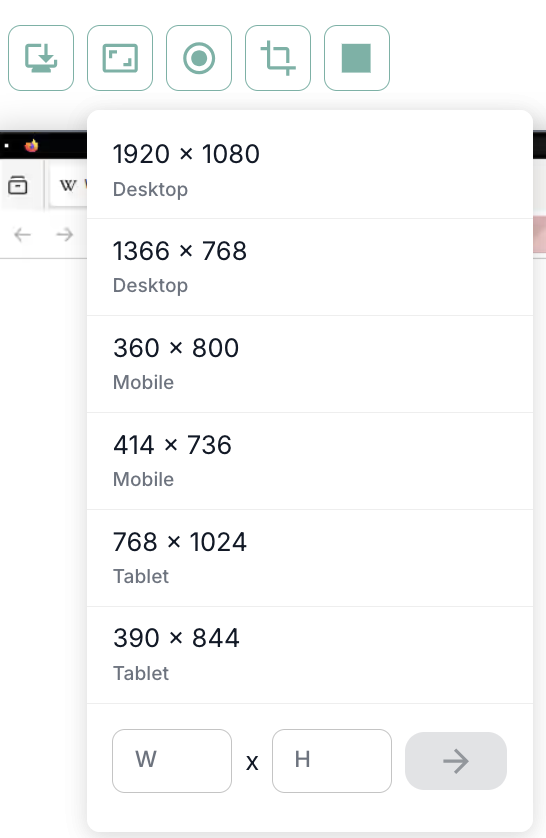Click the arrow submit button for custom size
This screenshot has height=838, width=546.
[456, 761]
